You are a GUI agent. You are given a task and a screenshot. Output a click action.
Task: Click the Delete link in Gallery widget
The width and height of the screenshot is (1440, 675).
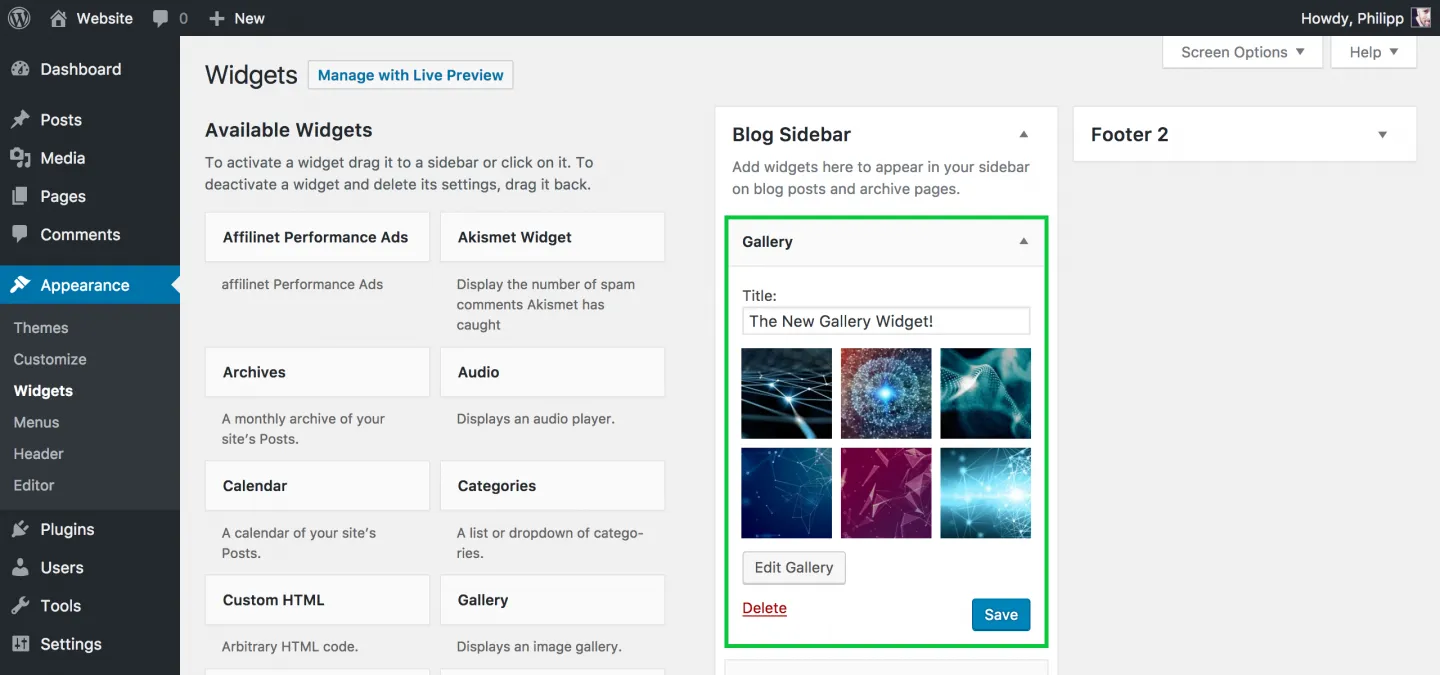point(765,608)
